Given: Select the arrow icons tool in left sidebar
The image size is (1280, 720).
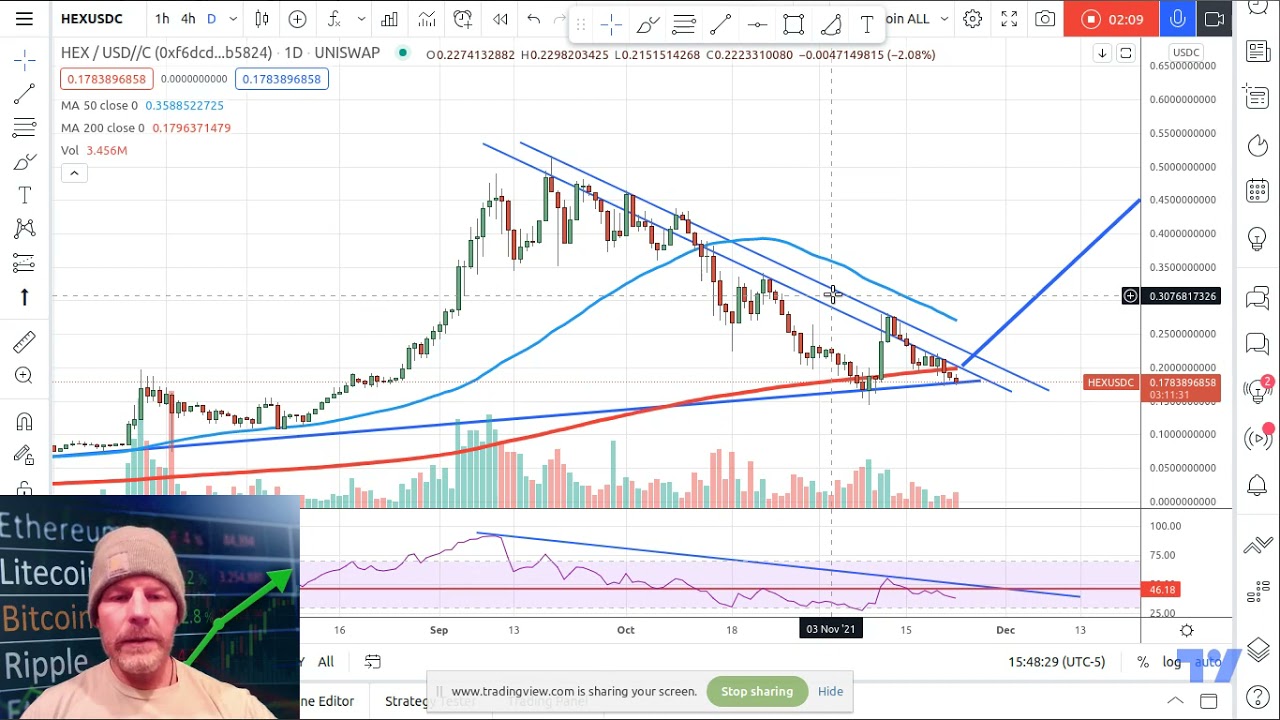Looking at the screenshot, I should click(x=24, y=297).
